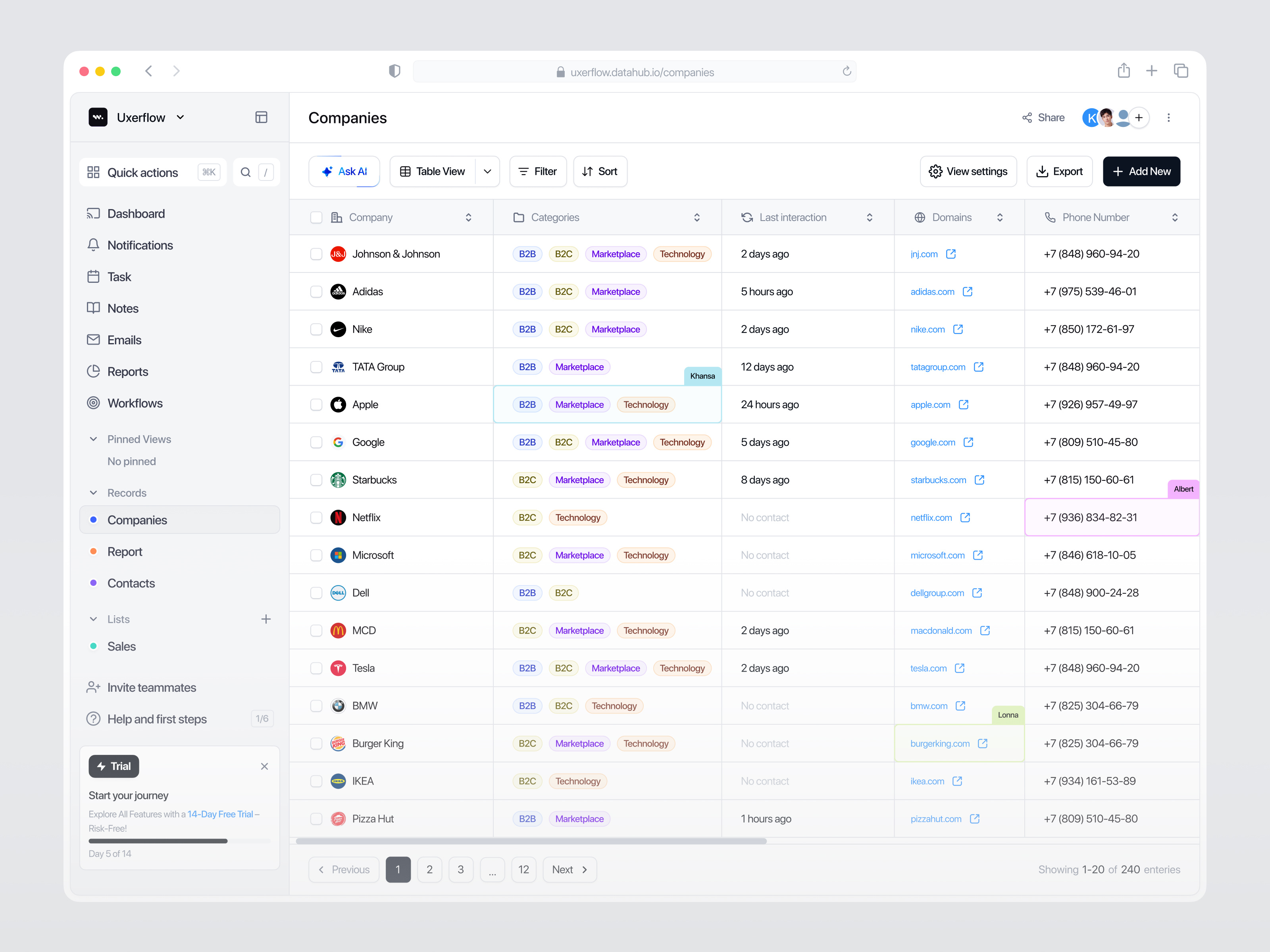The image size is (1270, 952).
Task: Select the Nike row checkbox
Action: (x=316, y=329)
